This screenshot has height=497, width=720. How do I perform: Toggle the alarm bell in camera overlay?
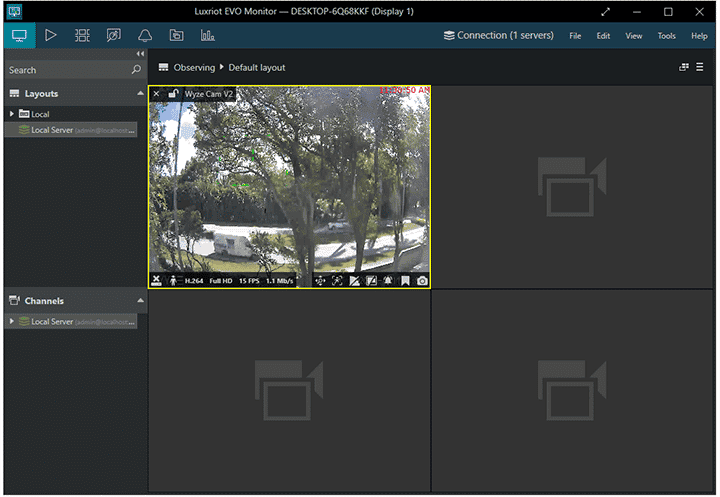386,281
